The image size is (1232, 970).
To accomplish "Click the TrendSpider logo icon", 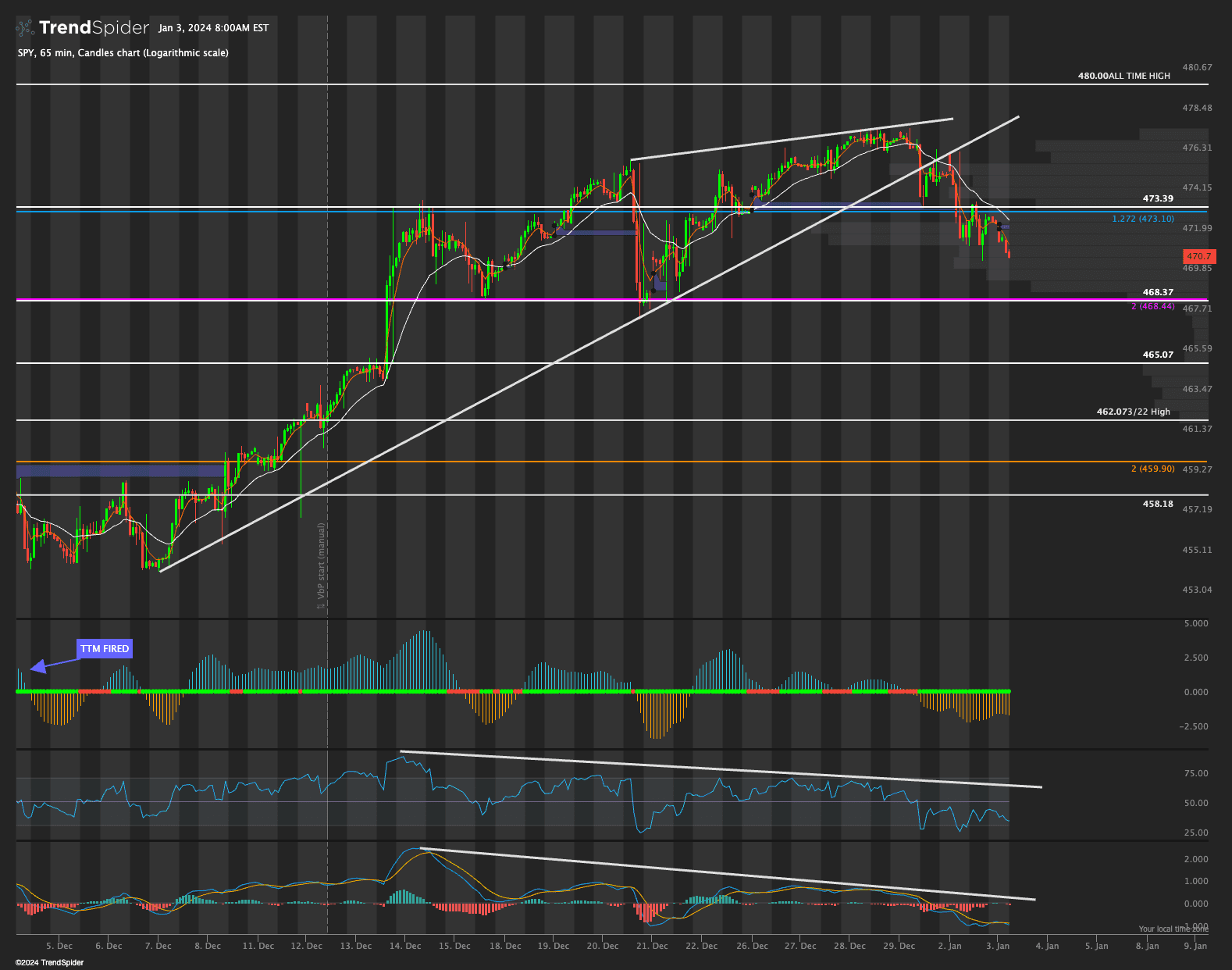I will [x=26, y=28].
